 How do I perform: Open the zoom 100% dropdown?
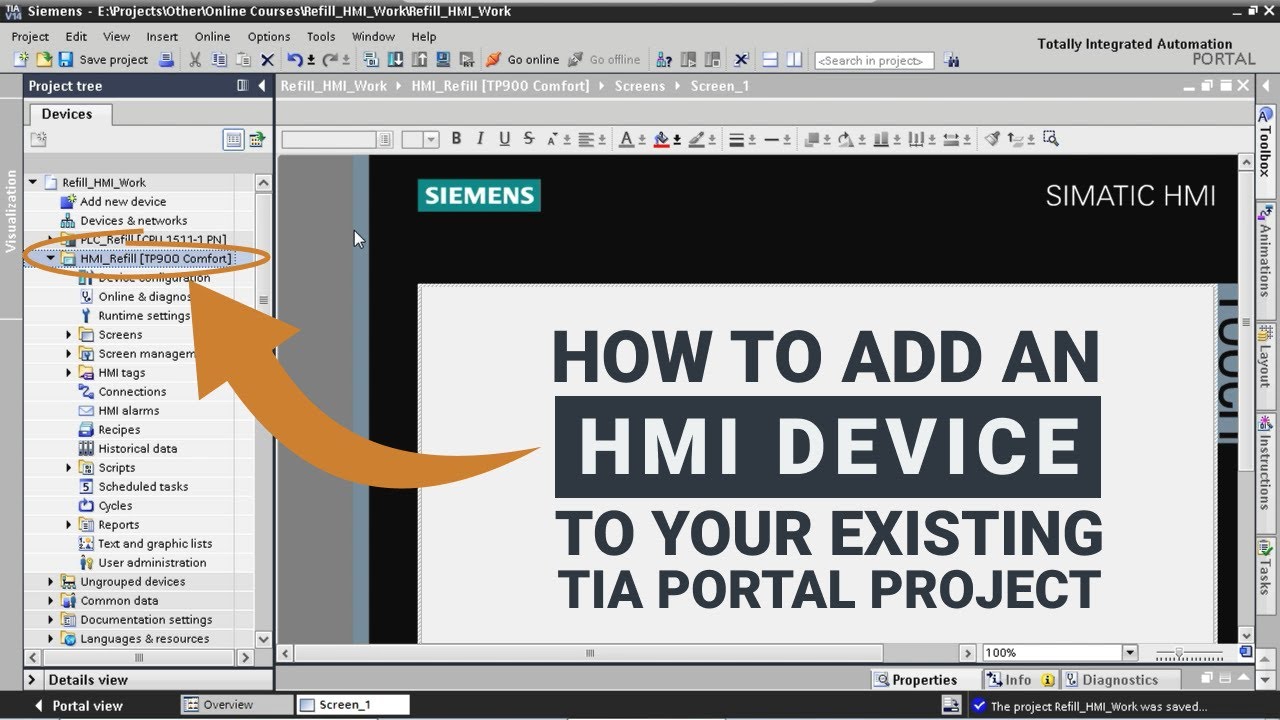coord(1130,653)
